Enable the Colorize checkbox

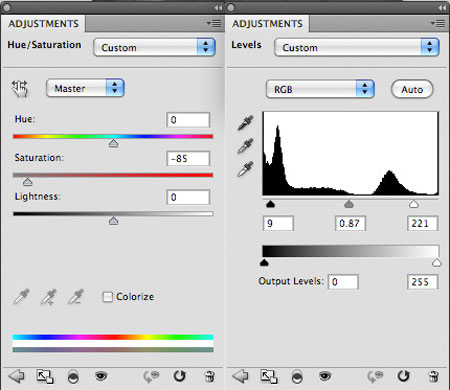(107, 297)
